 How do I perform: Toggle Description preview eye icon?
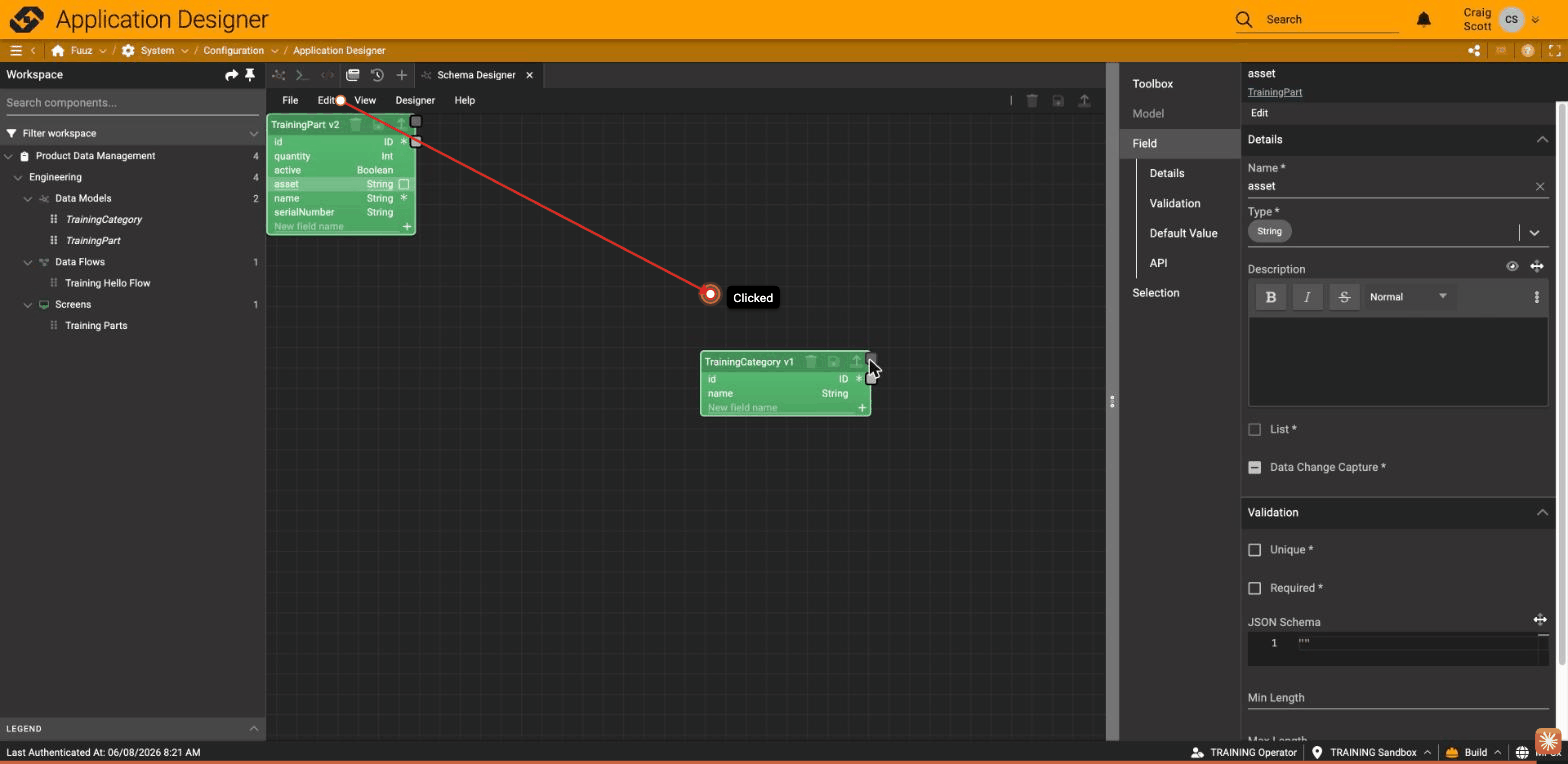pyautogui.click(x=1512, y=266)
